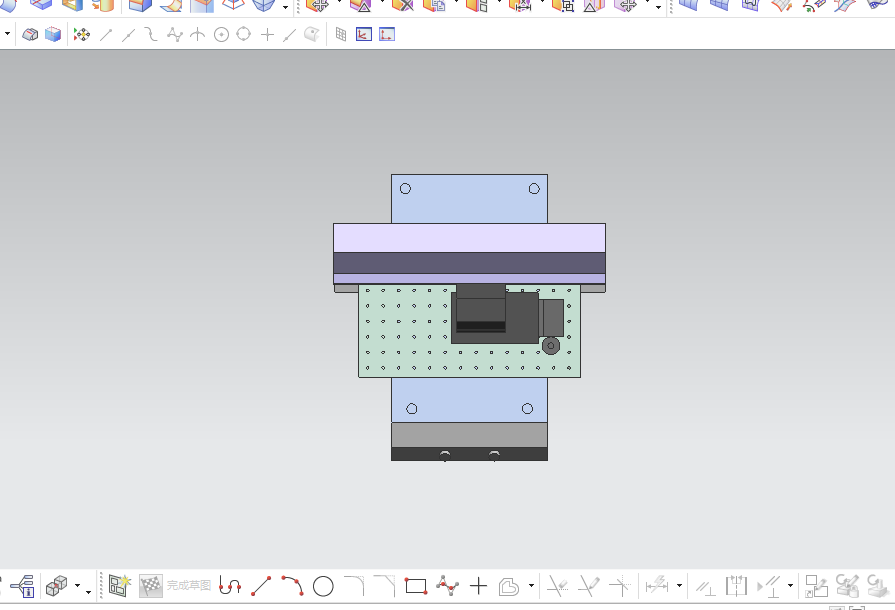
Task: Select the Point sketch tool (plus)
Action: [478, 586]
